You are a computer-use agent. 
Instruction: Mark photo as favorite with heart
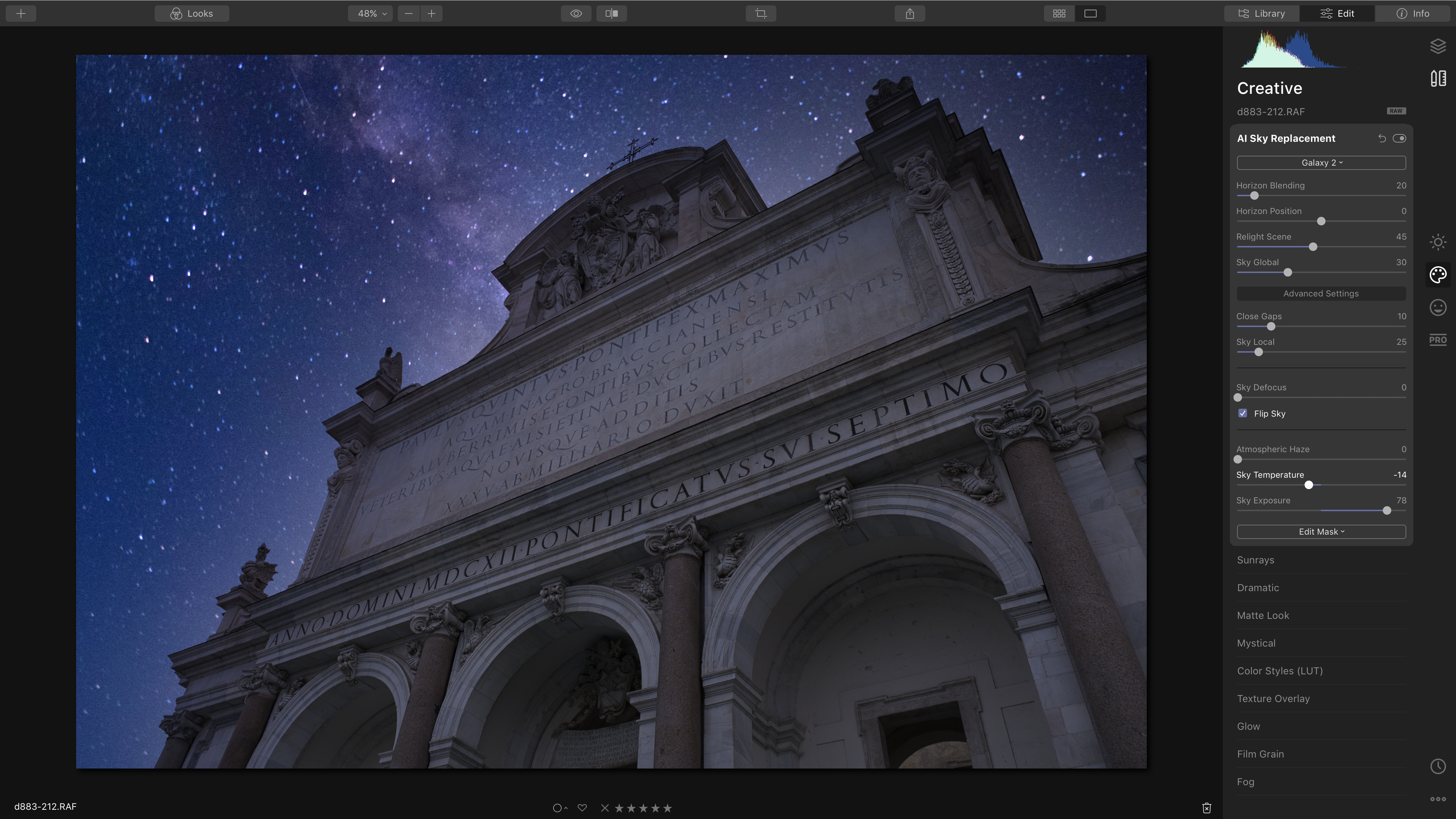click(x=582, y=808)
